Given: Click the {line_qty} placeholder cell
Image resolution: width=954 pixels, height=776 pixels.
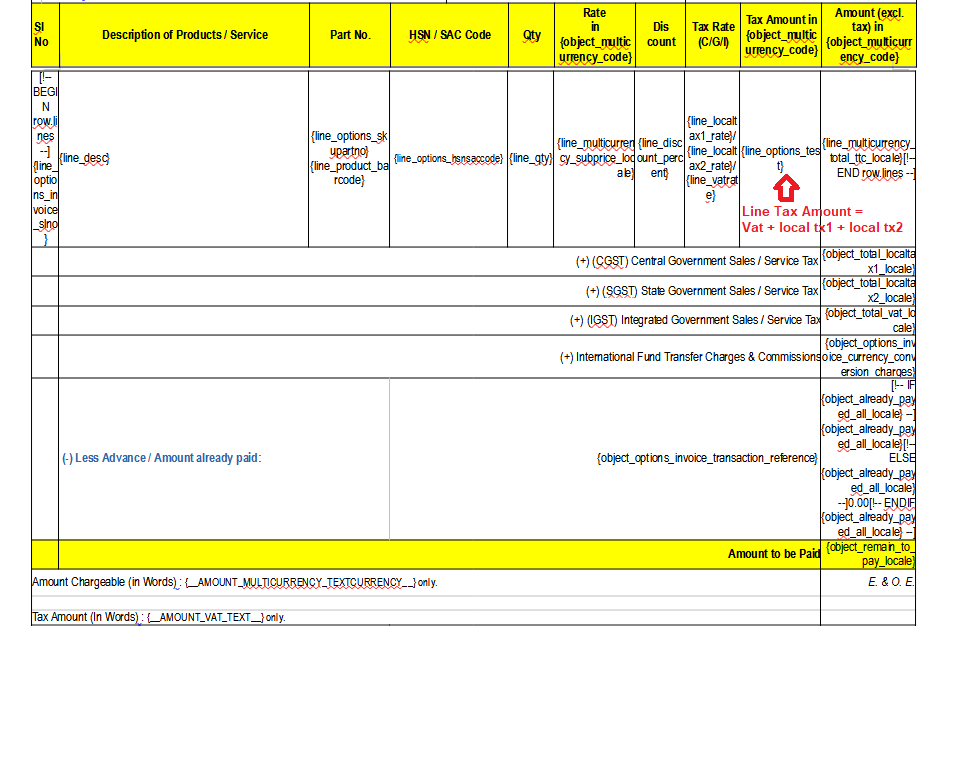Looking at the screenshot, I should 531,158.
